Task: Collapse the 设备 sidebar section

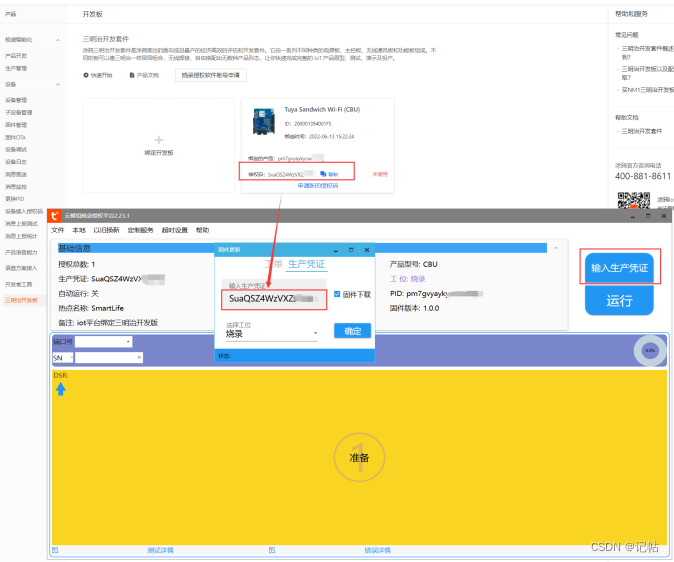Action: pos(58,84)
